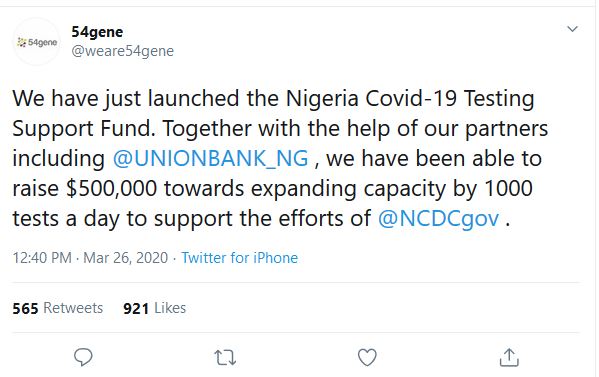The image size is (599, 377).
Task: Click the 'Nigeria Covid-19 Testing' text
Action: pos(410,98)
